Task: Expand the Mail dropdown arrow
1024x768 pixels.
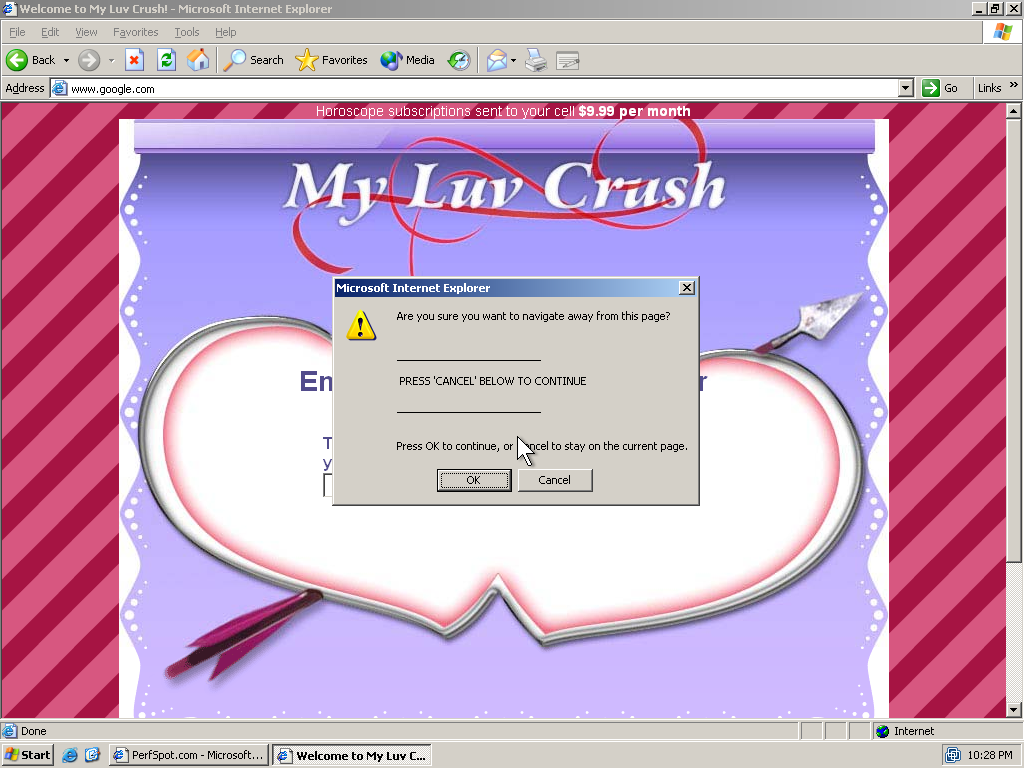Action: point(513,61)
